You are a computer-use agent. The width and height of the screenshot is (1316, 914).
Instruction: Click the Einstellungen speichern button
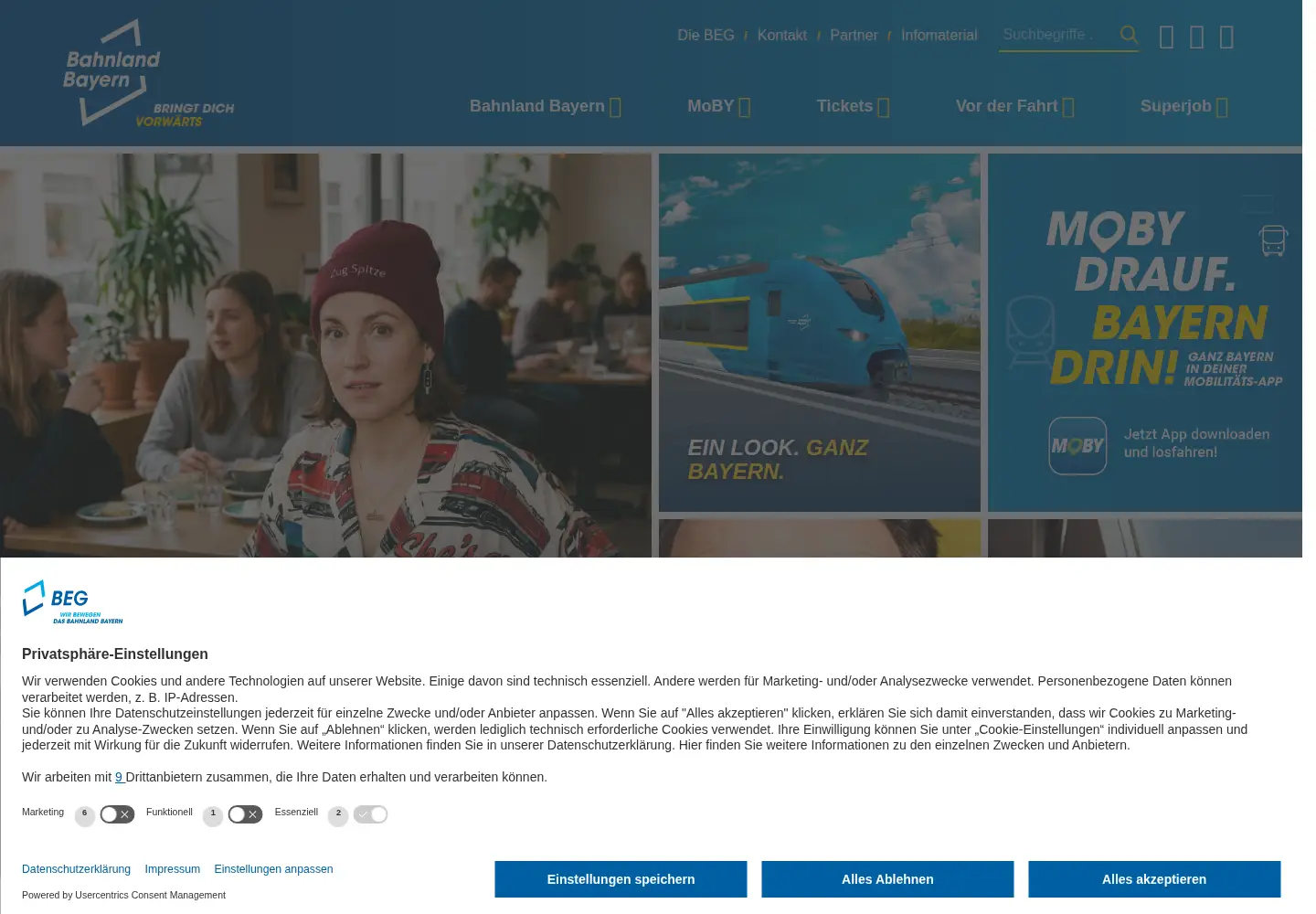621,879
